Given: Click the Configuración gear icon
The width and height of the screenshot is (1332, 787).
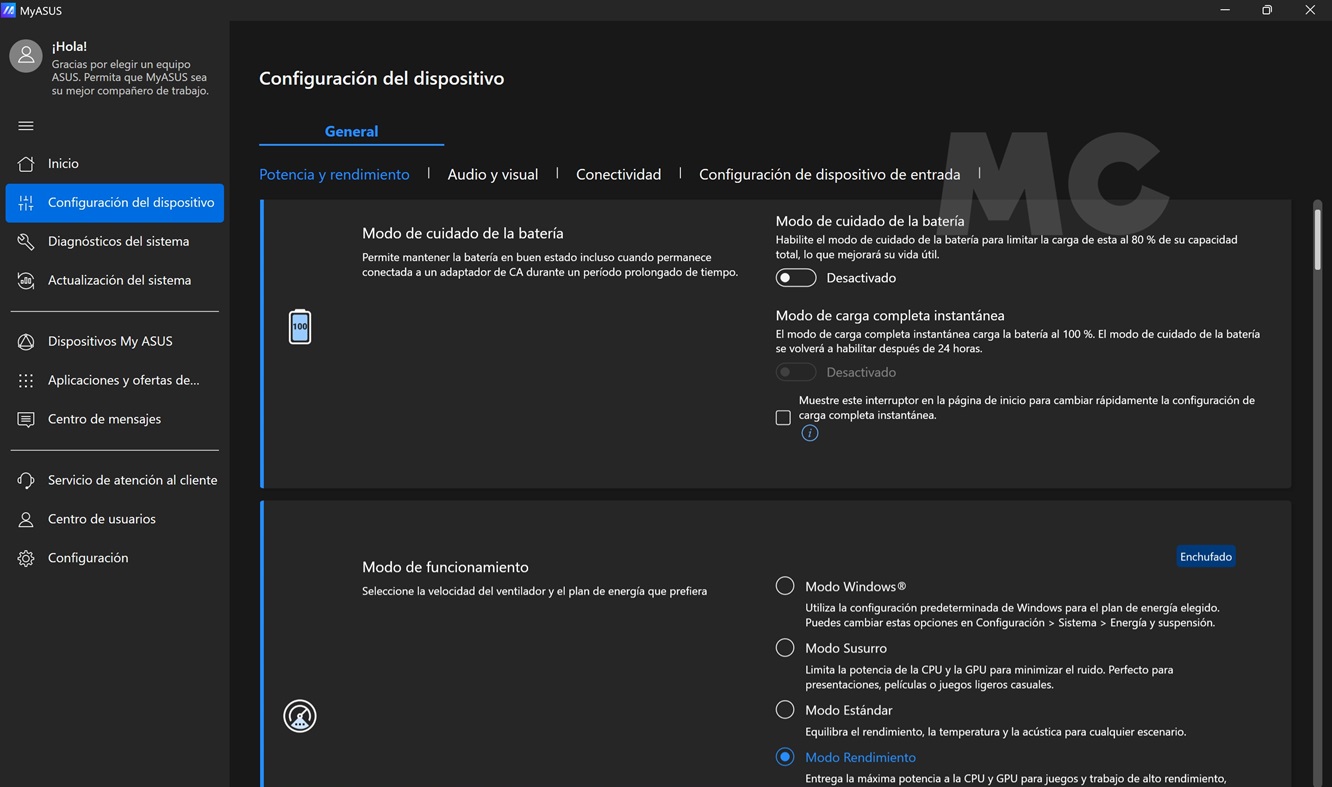Looking at the screenshot, I should pyautogui.click(x=26, y=559).
